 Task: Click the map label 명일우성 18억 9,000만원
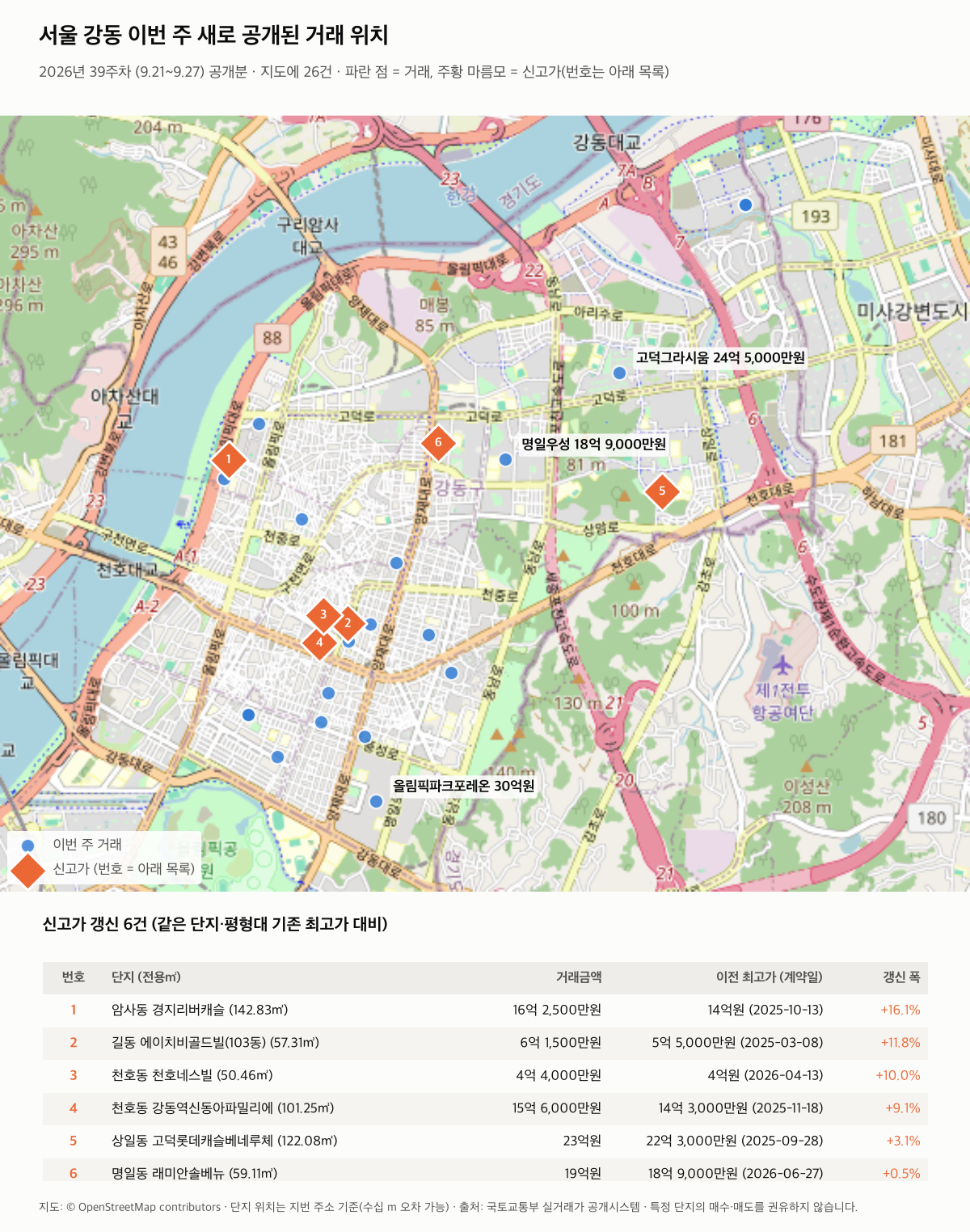click(593, 444)
